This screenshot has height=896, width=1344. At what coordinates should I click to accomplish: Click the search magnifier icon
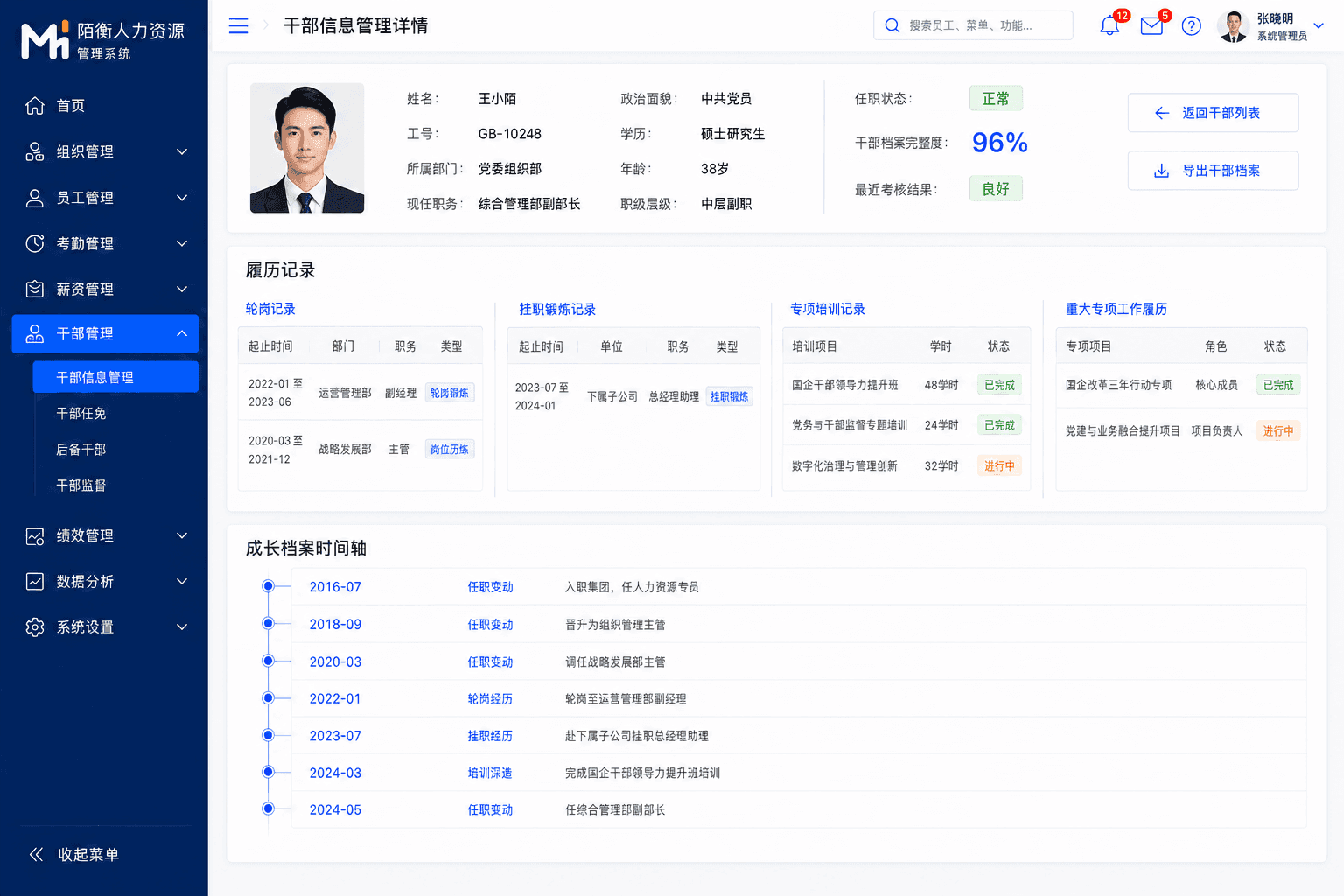click(892, 25)
